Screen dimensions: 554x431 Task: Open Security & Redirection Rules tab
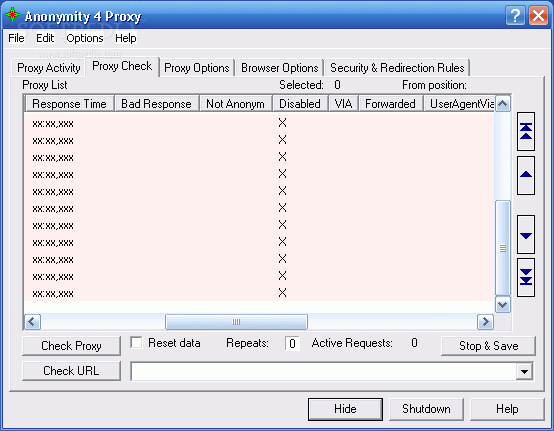(x=397, y=67)
